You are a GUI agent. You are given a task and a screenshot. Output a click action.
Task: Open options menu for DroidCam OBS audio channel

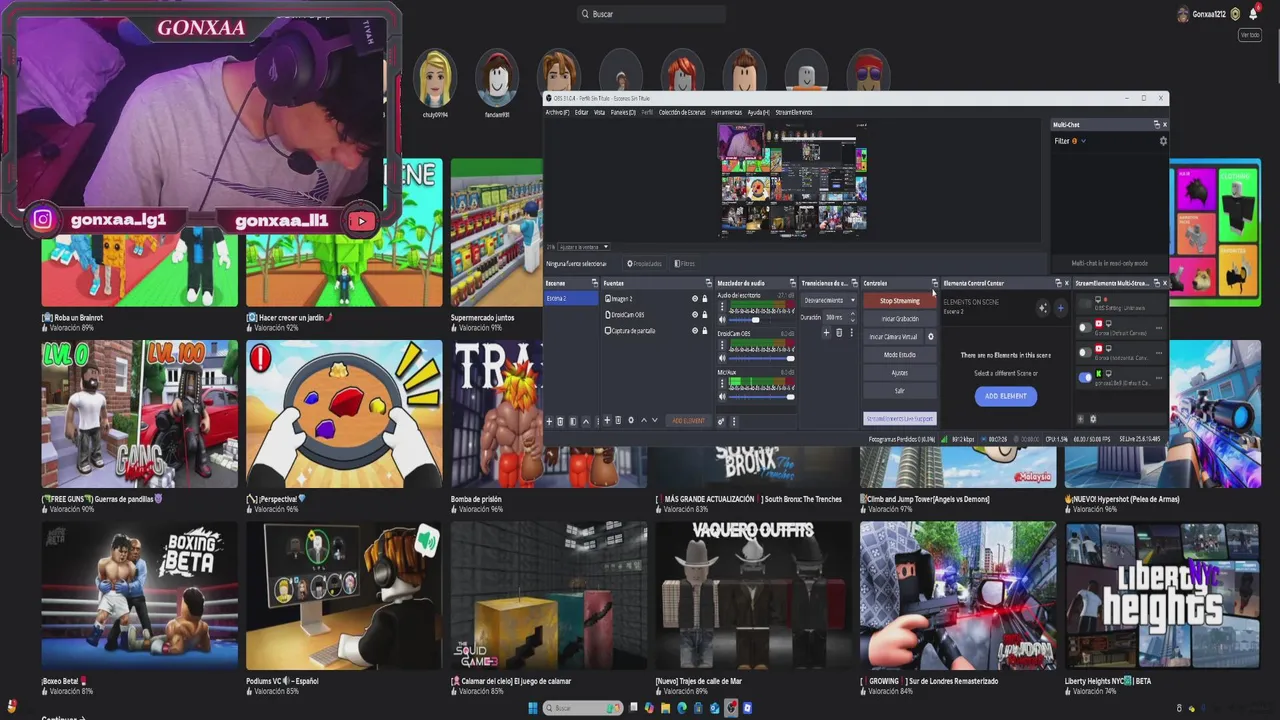pos(722,345)
